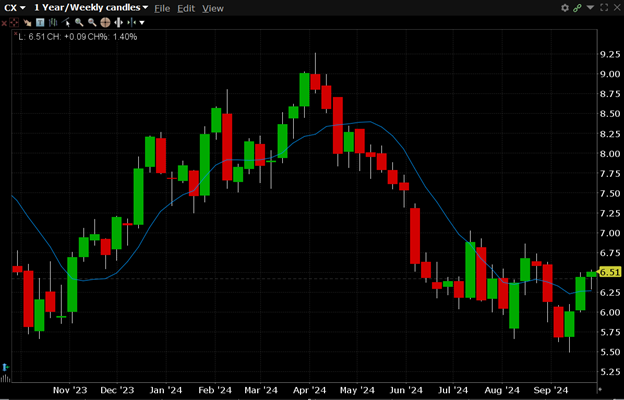This screenshot has height=400, width=624.
Task: Click the horizontal expand bar-spacing icon
Action: 118,23
